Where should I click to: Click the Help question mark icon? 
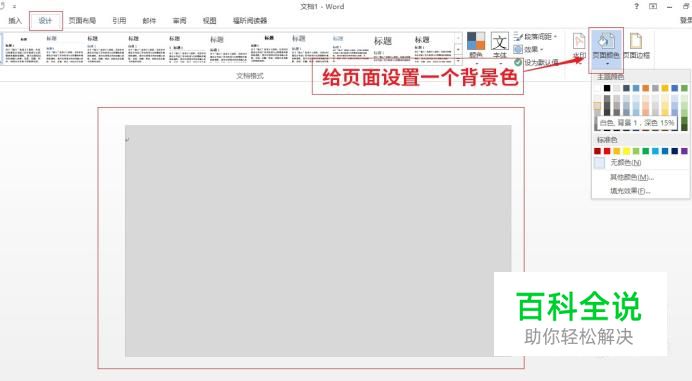coord(636,7)
